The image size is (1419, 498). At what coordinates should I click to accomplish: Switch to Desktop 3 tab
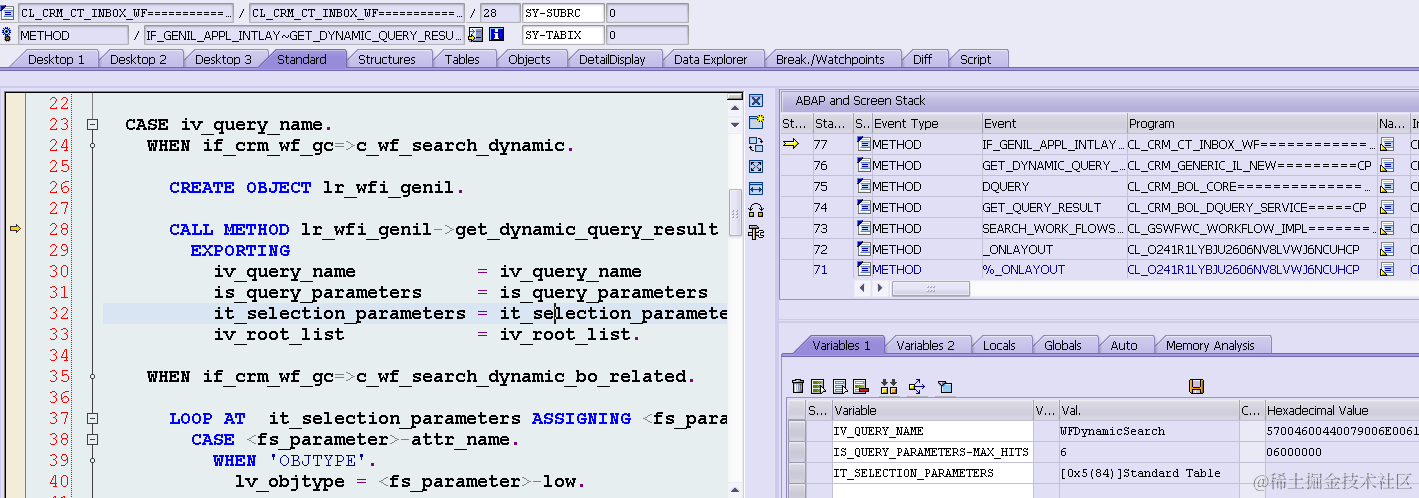[x=223, y=59]
